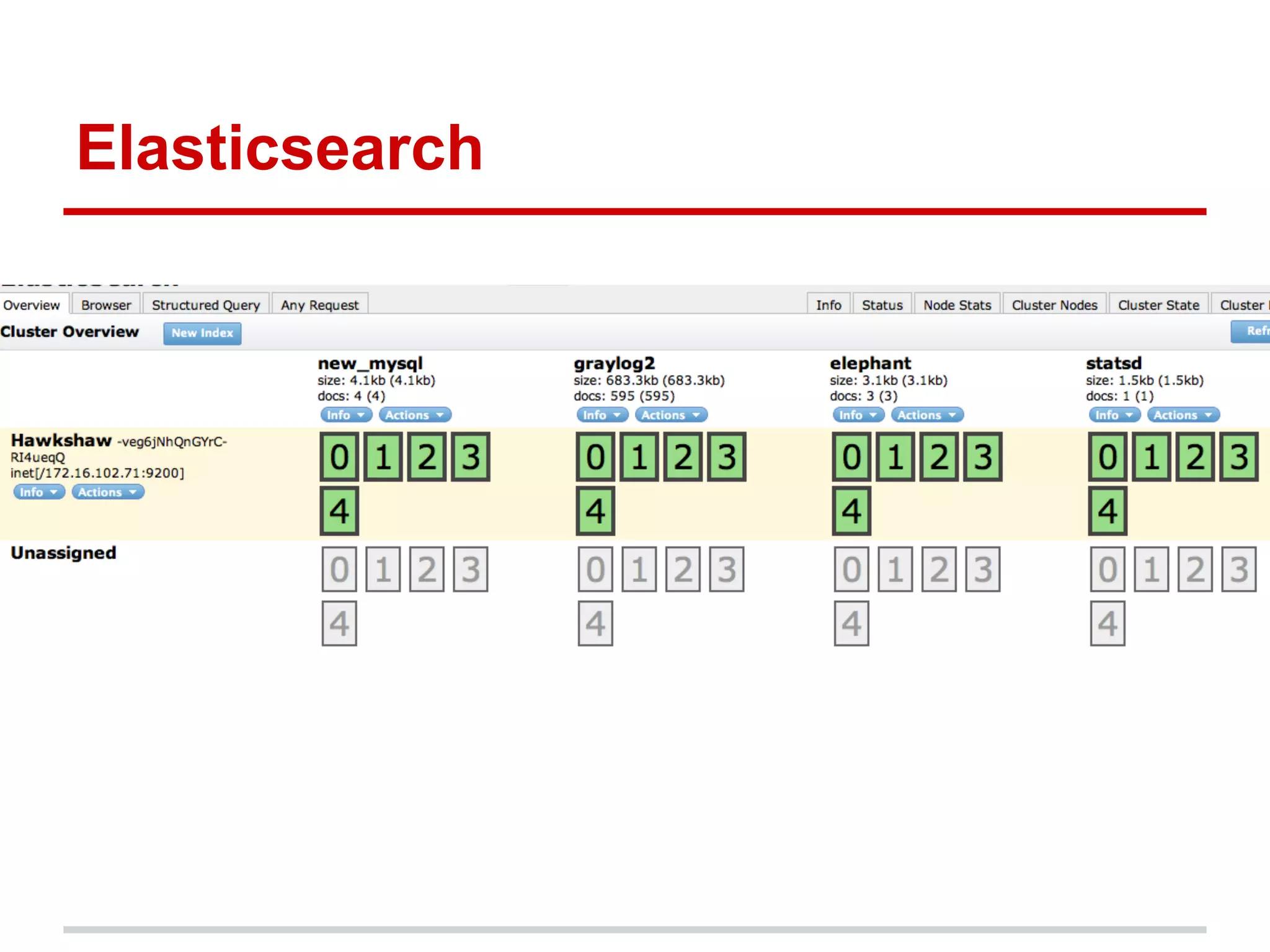Select green shard 0 of new_mysql
Image resolution: width=1270 pixels, height=952 pixels.
tap(339, 457)
